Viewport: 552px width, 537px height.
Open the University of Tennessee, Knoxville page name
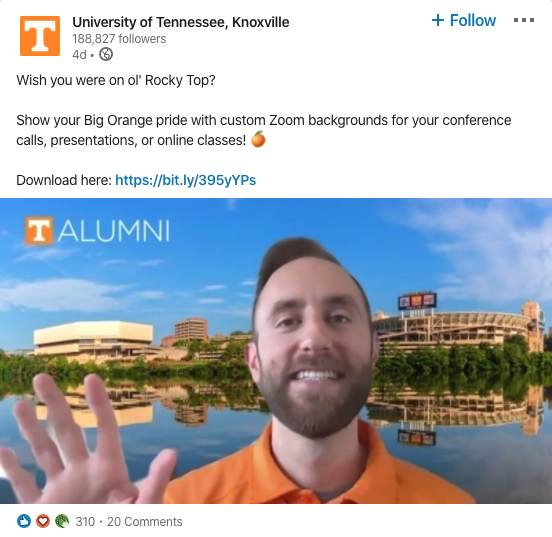pyautogui.click(x=181, y=22)
